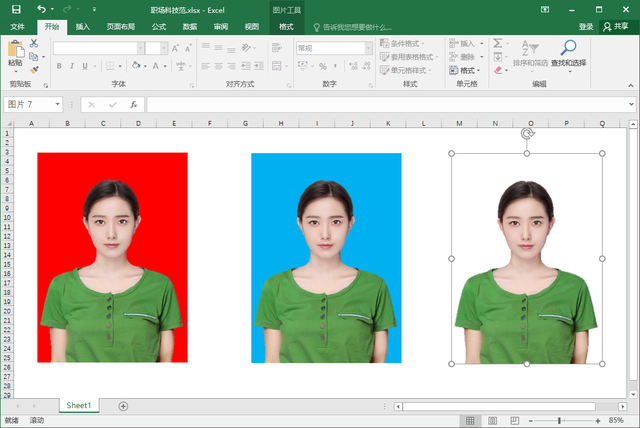Click the Sign in (登录) link

[x=586, y=27]
